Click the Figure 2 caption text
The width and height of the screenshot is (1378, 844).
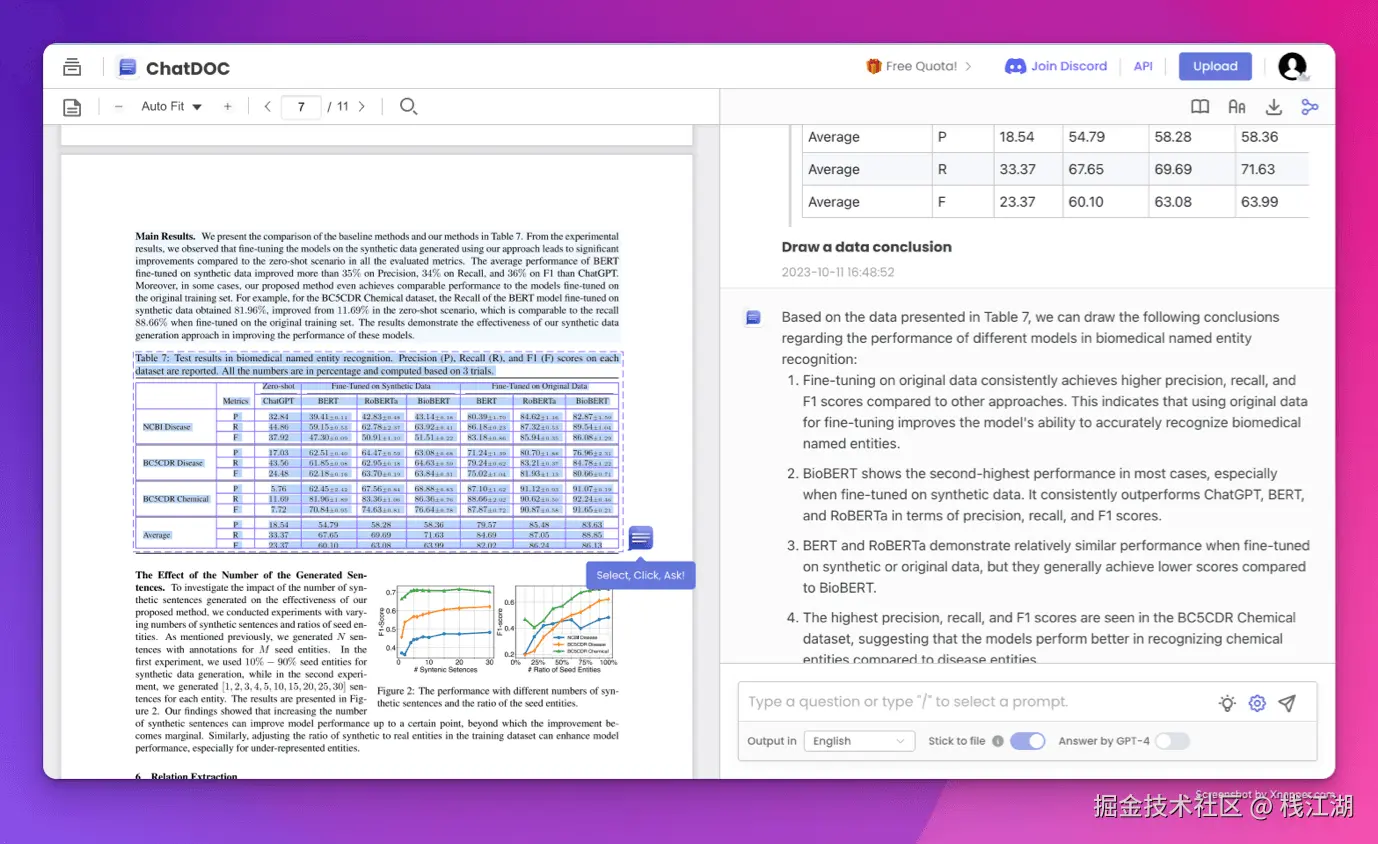pos(497,697)
